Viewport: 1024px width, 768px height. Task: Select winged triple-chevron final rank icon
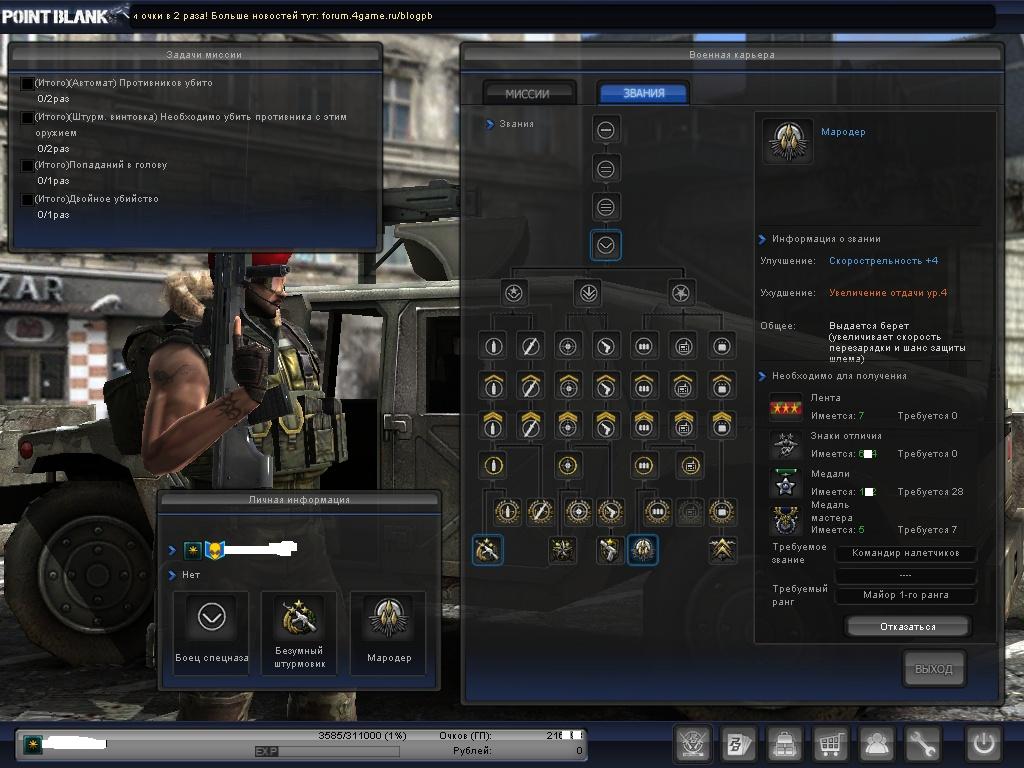721,550
